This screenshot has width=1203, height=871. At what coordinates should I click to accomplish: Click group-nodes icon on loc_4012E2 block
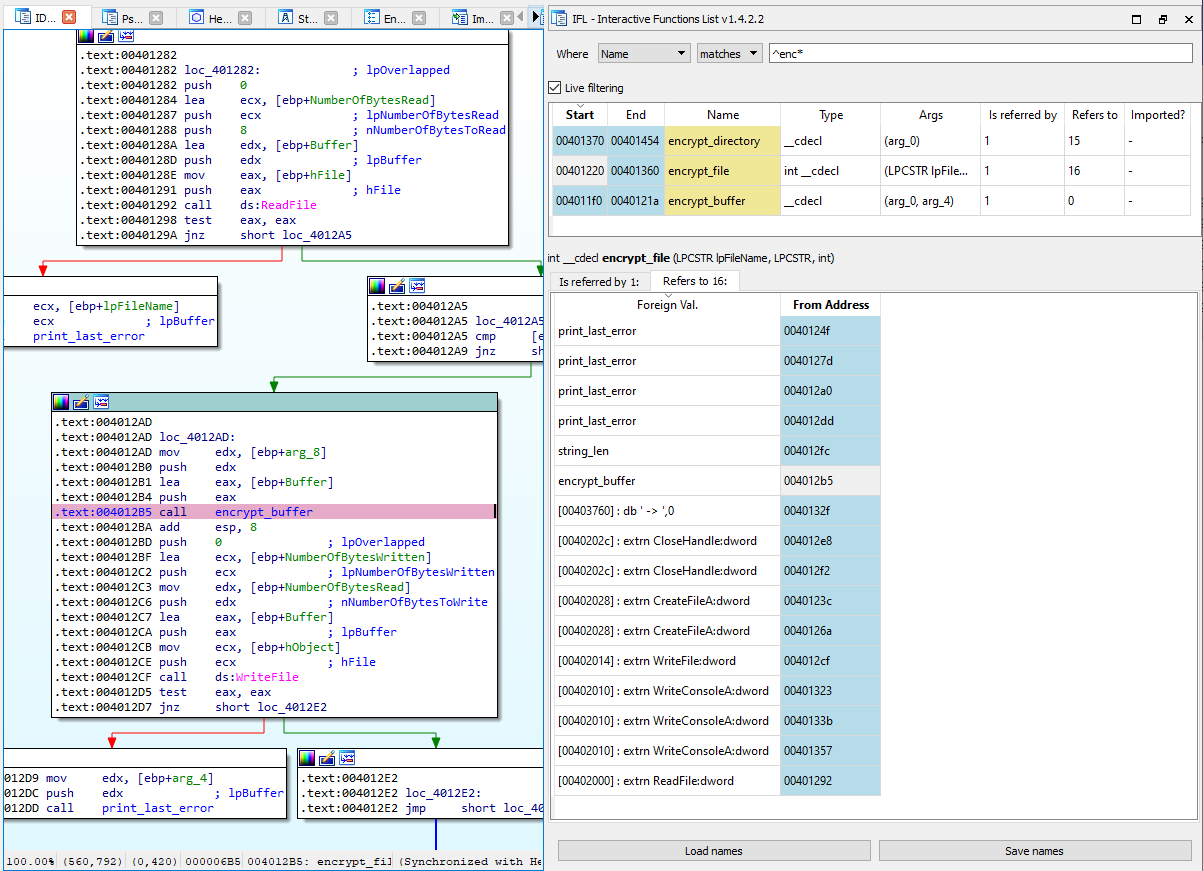(347, 758)
